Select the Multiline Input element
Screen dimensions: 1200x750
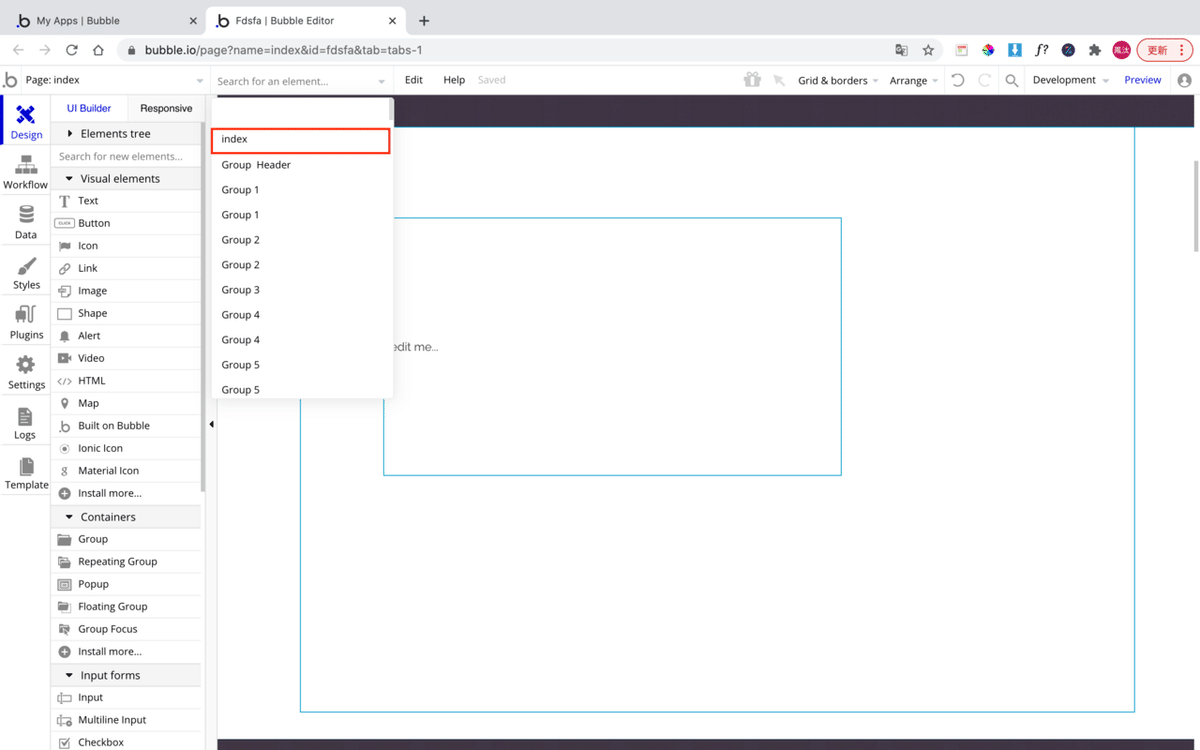(126, 720)
